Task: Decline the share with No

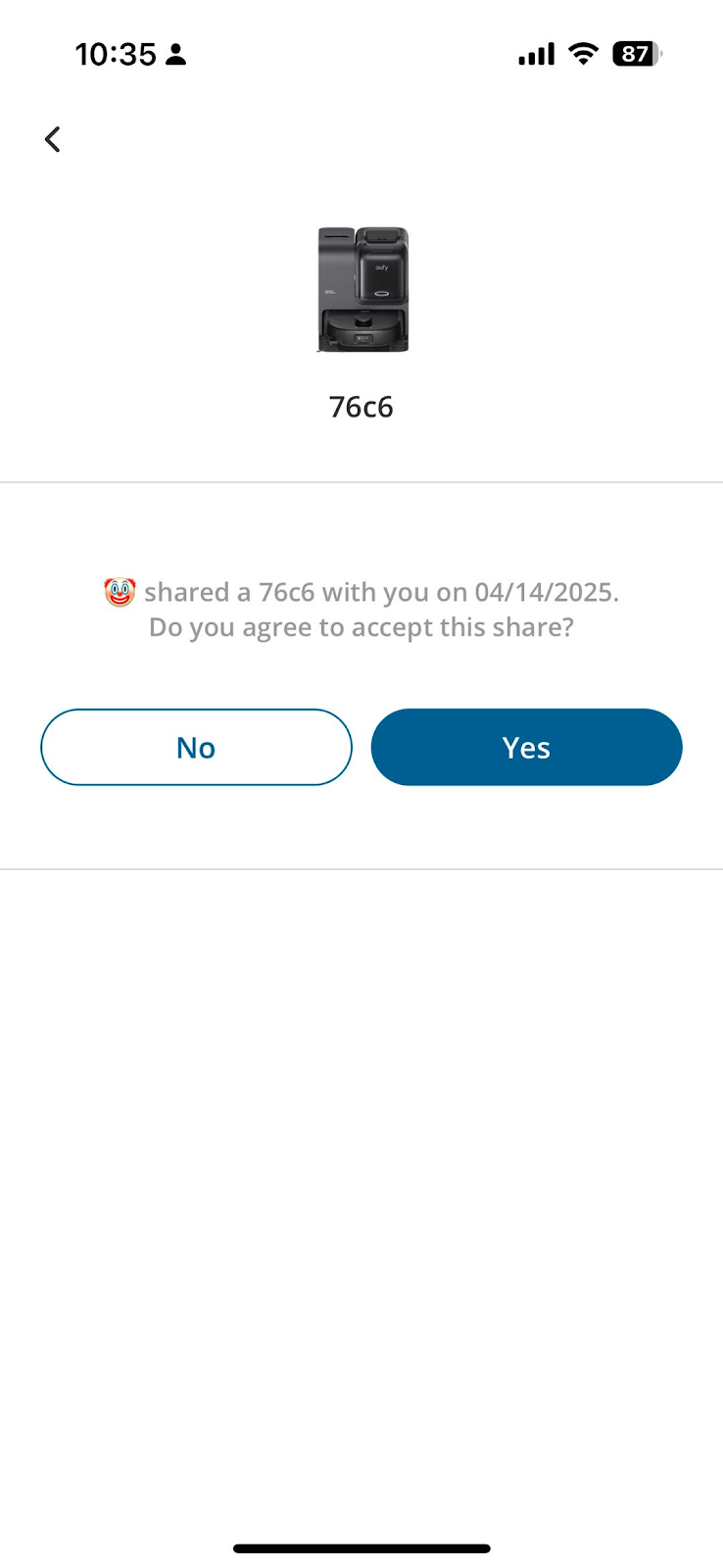Action: [196, 747]
